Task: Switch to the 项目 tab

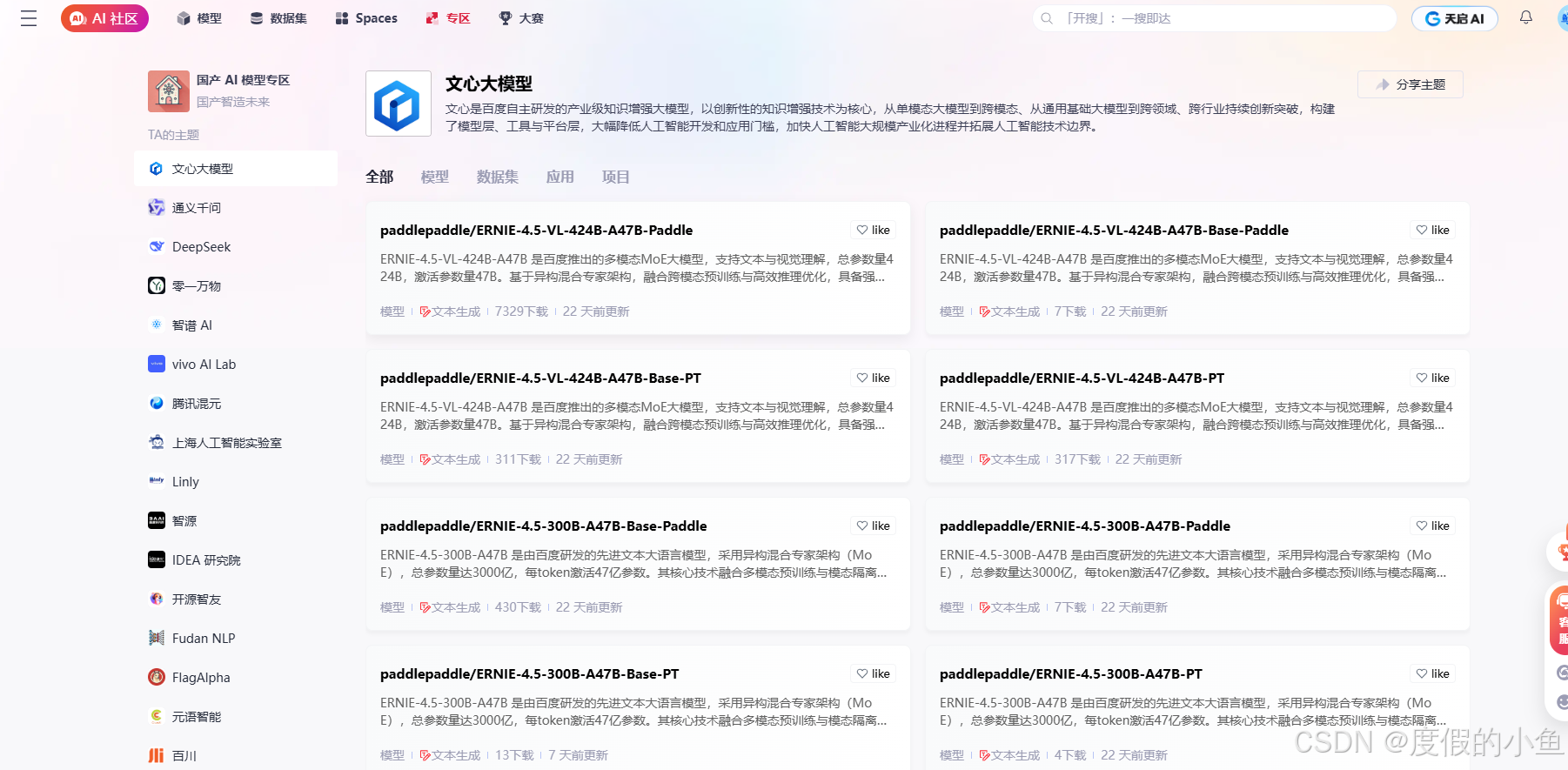Action: pyautogui.click(x=616, y=177)
